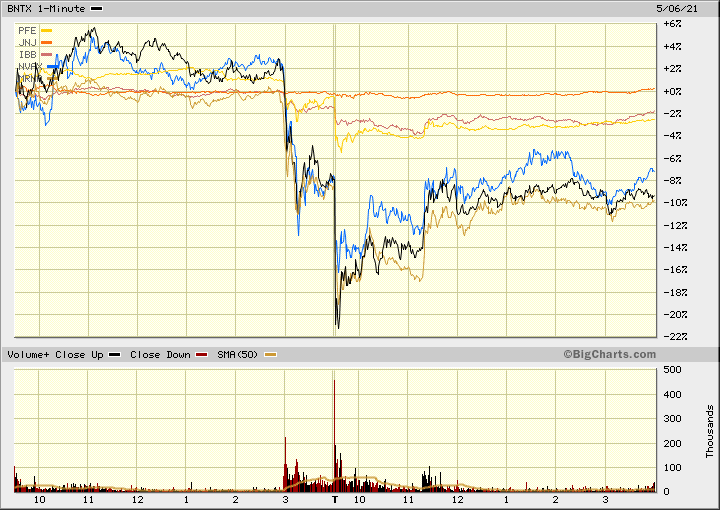Click the -20% price axis label
The width and height of the screenshot is (720, 510).
pos(675,314)
